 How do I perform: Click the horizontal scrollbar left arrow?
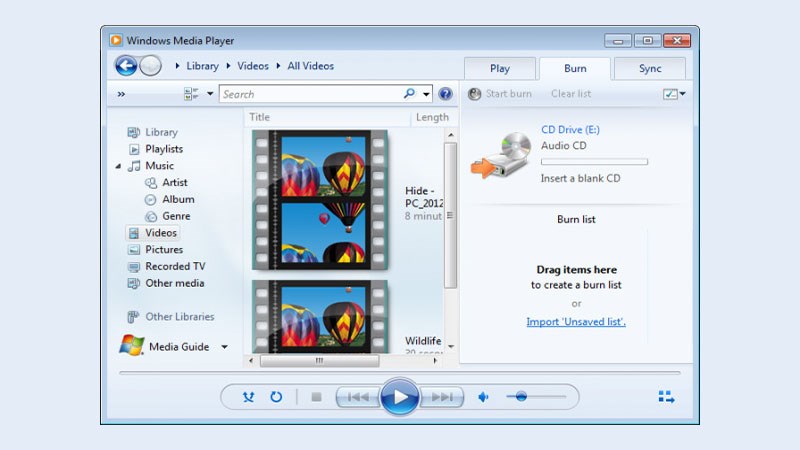[x=251, y=361]
